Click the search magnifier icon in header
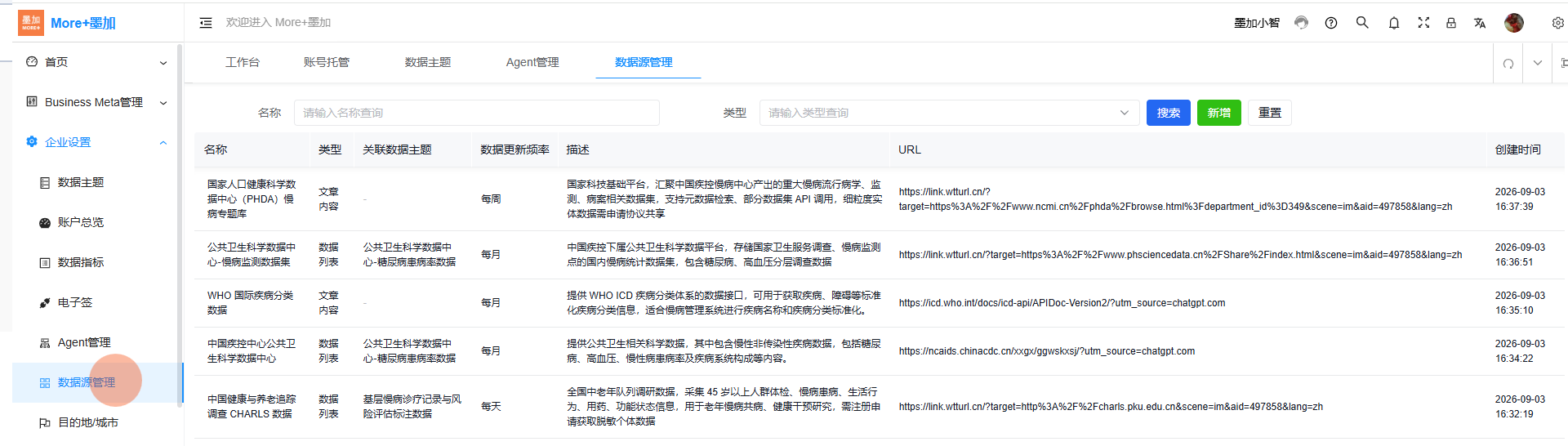 pyautogui.click(x=1362, y=23)
